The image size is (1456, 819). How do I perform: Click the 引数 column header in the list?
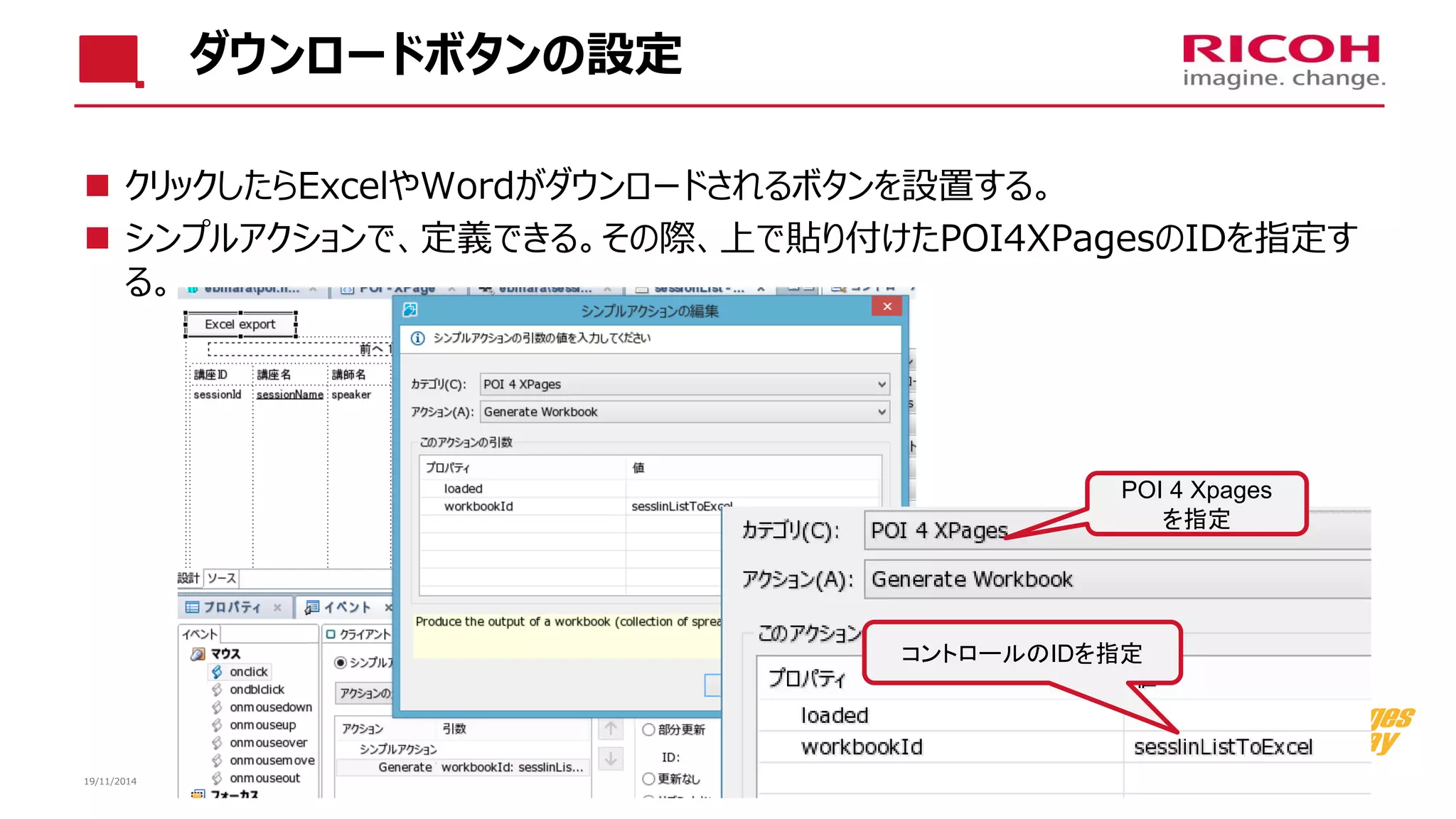point(454,729)
